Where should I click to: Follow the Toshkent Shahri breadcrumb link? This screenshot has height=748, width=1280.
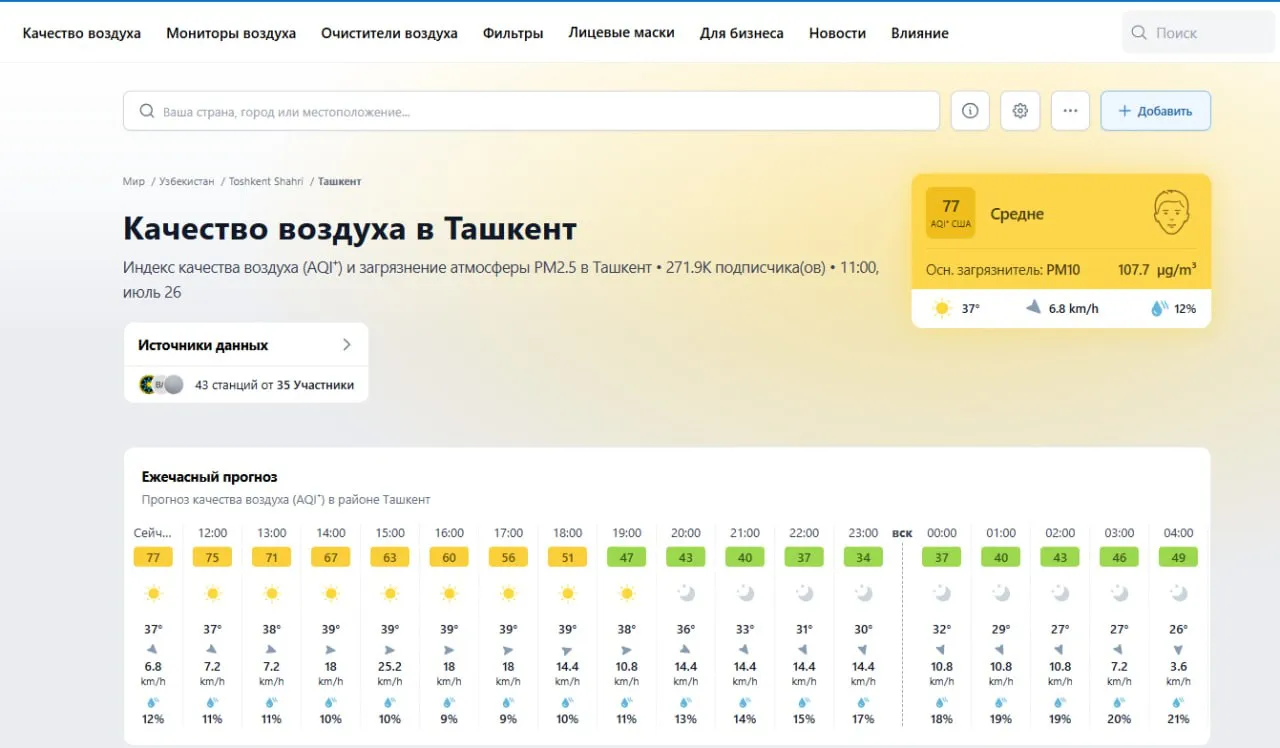265,181
